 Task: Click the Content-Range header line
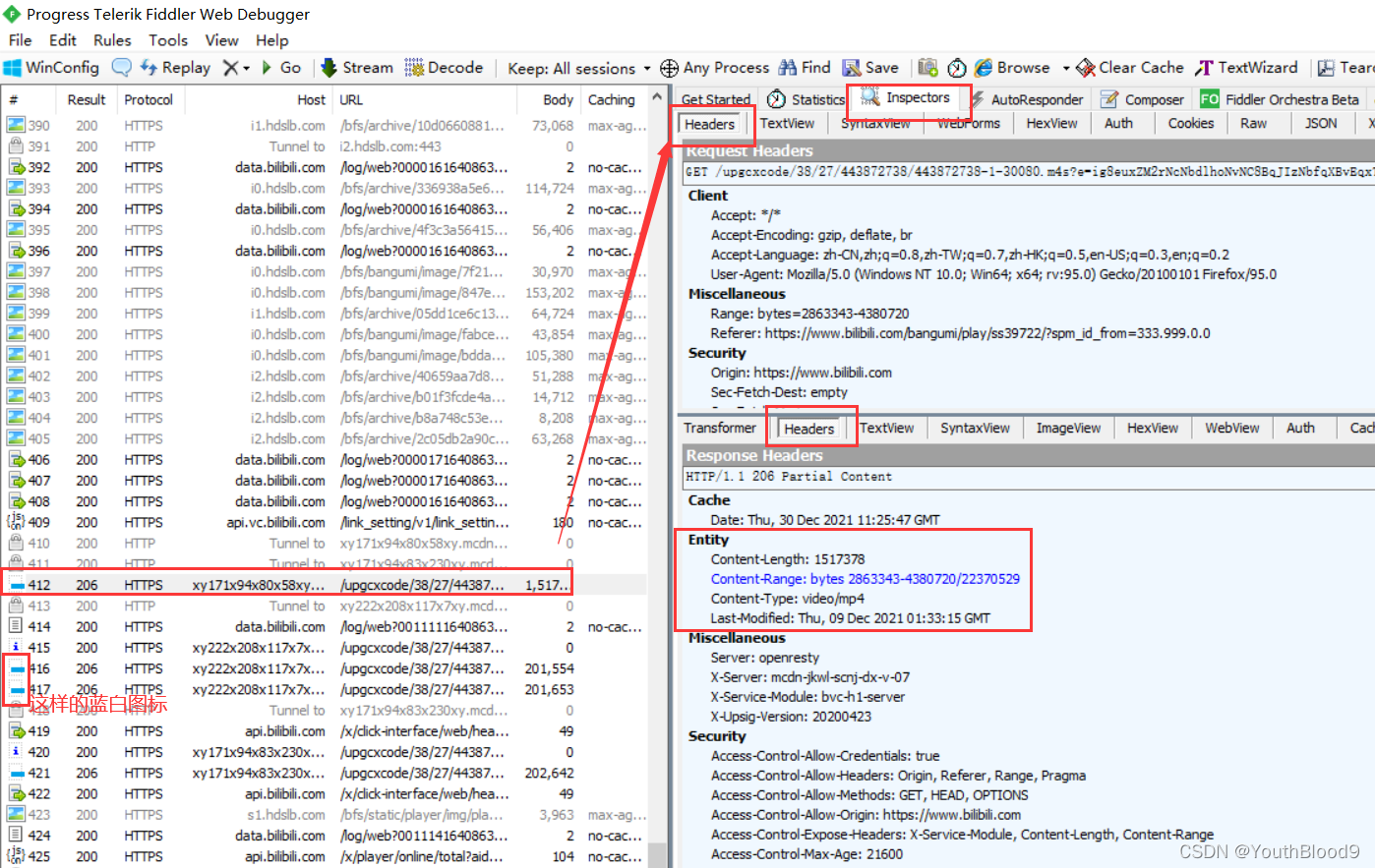point(866,579)
